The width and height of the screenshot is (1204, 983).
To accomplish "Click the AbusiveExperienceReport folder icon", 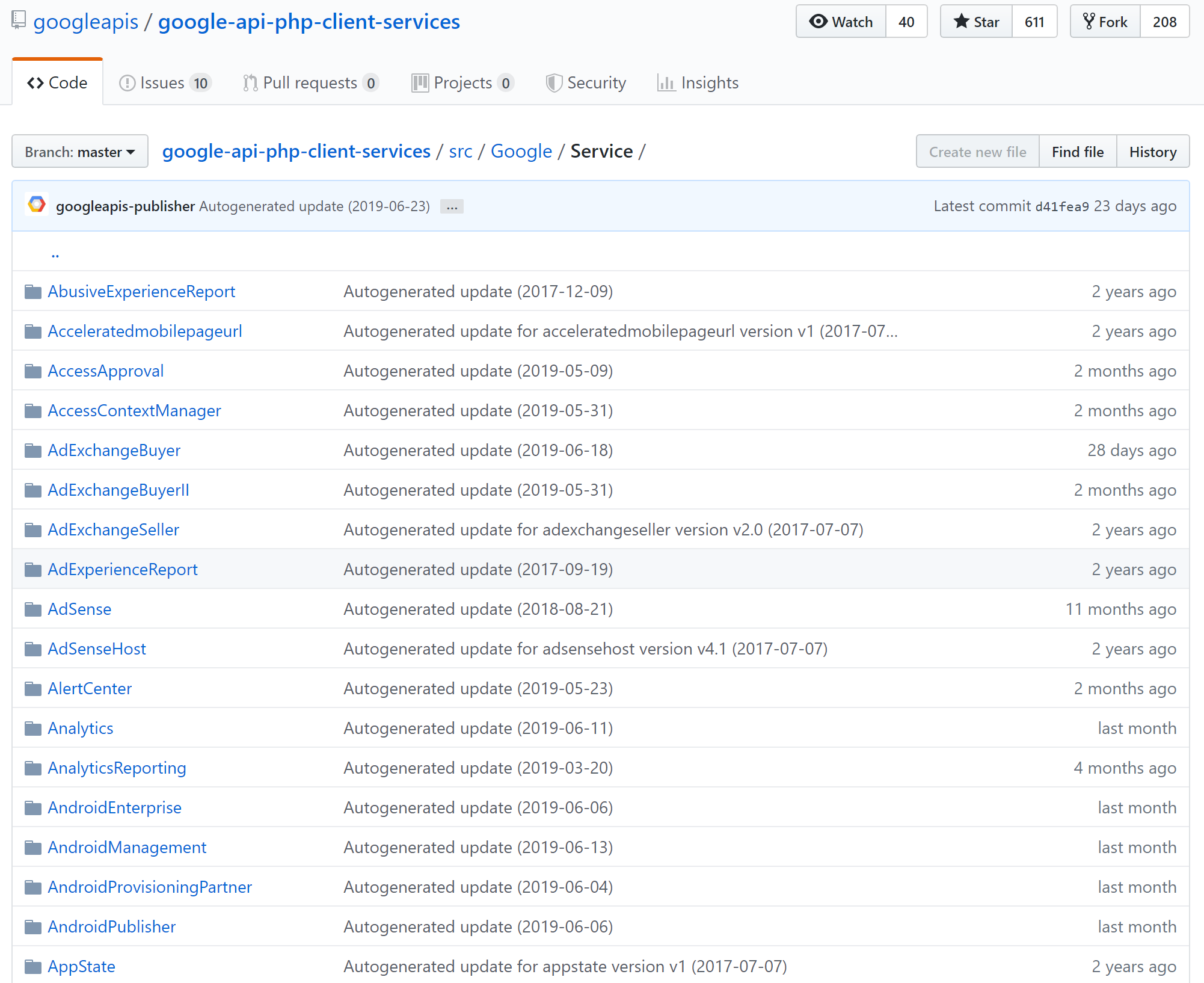I will [33, 292].
